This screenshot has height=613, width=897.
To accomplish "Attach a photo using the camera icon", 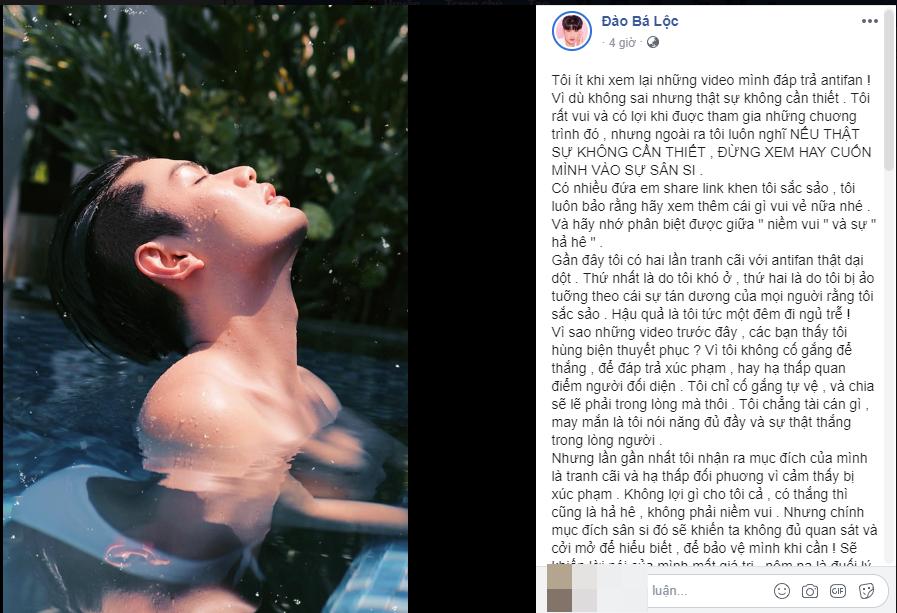I will [809, 591].
